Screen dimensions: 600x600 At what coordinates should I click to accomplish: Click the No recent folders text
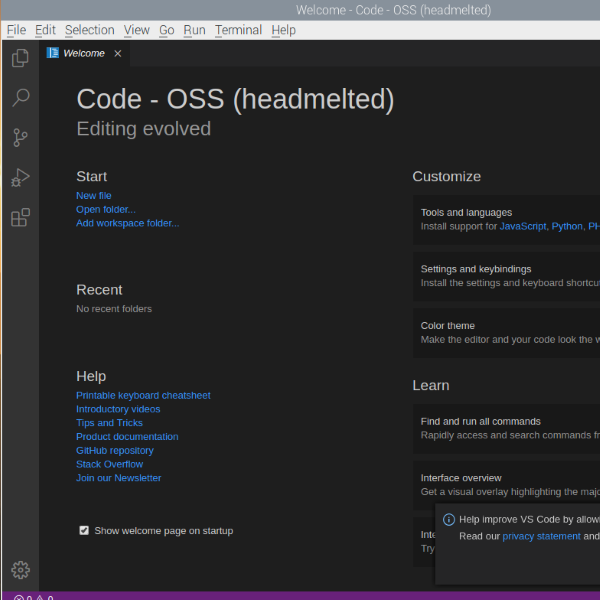pos(114,309)
